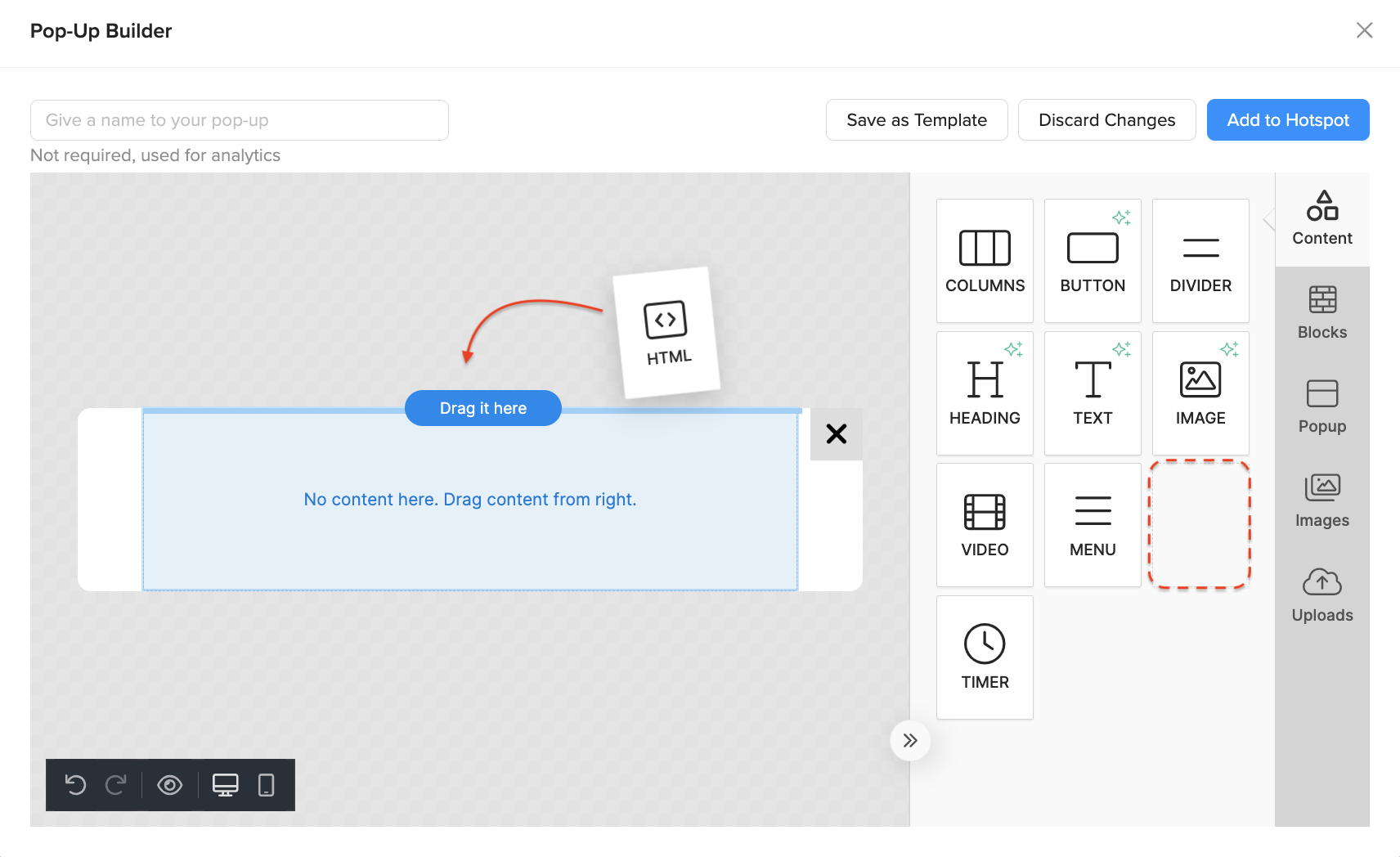Collapse the side panel with double chevron
The height and width of the screenshot is (857, 1400).
[910, 741]
